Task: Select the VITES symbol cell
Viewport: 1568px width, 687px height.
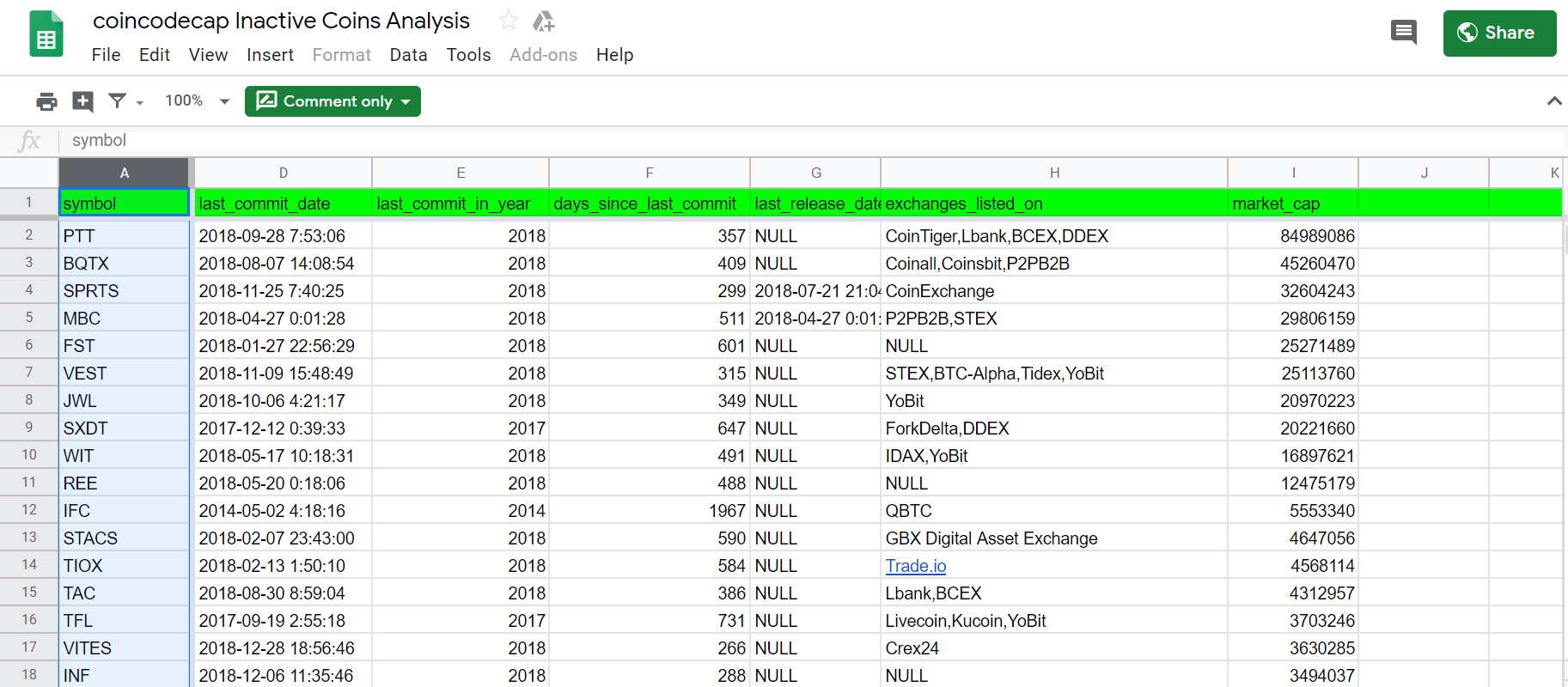Action: [x=124, y=647]
